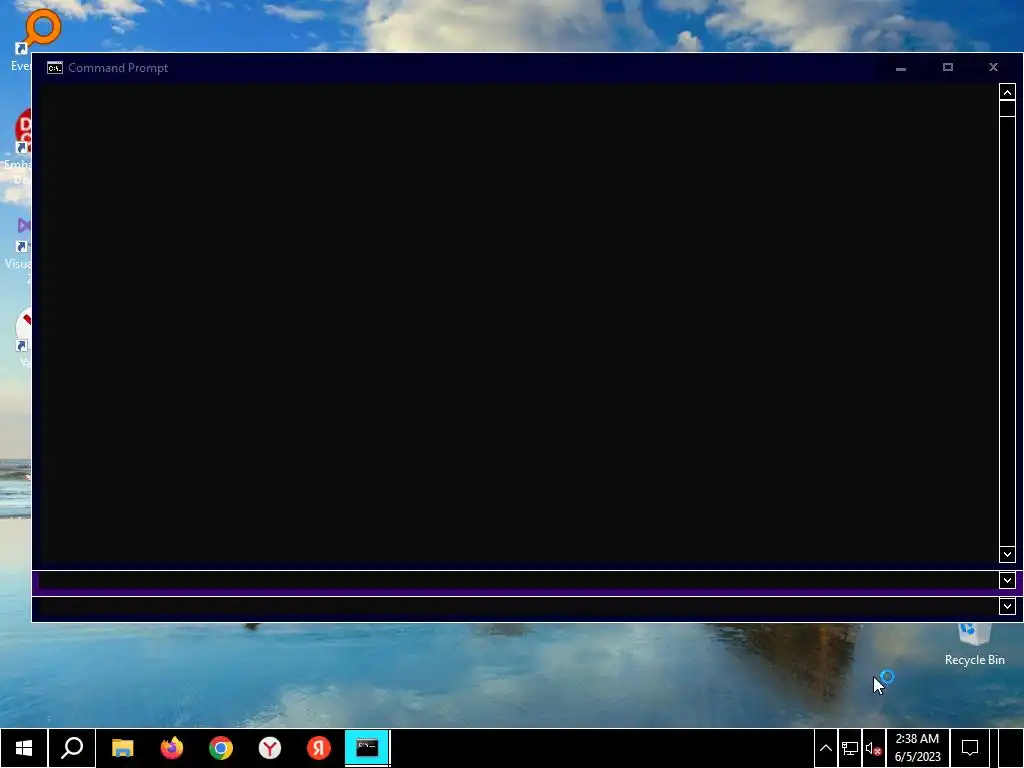1024x768 pixels.
Task: Select the Visual Studio desktop shortcut
Action: tap(20, 251)
